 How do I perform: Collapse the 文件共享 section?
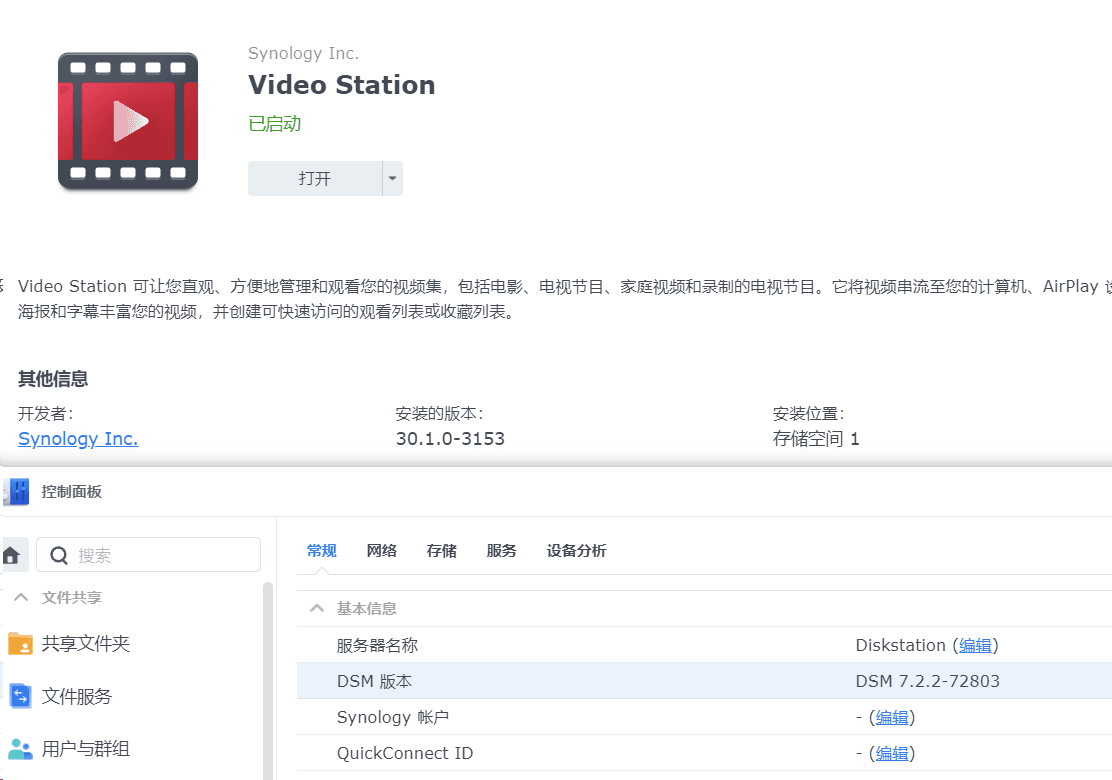click(x=21, y=597)
